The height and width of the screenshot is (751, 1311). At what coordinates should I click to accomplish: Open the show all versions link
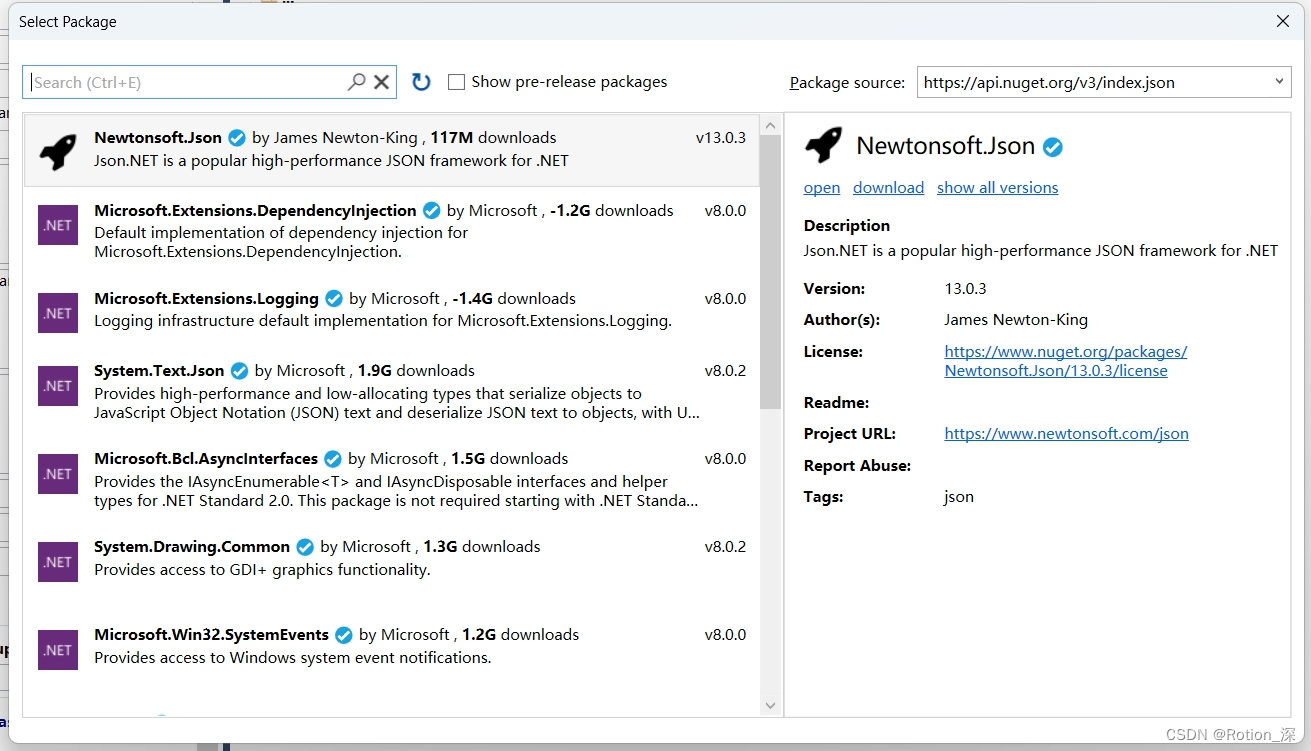997,187
